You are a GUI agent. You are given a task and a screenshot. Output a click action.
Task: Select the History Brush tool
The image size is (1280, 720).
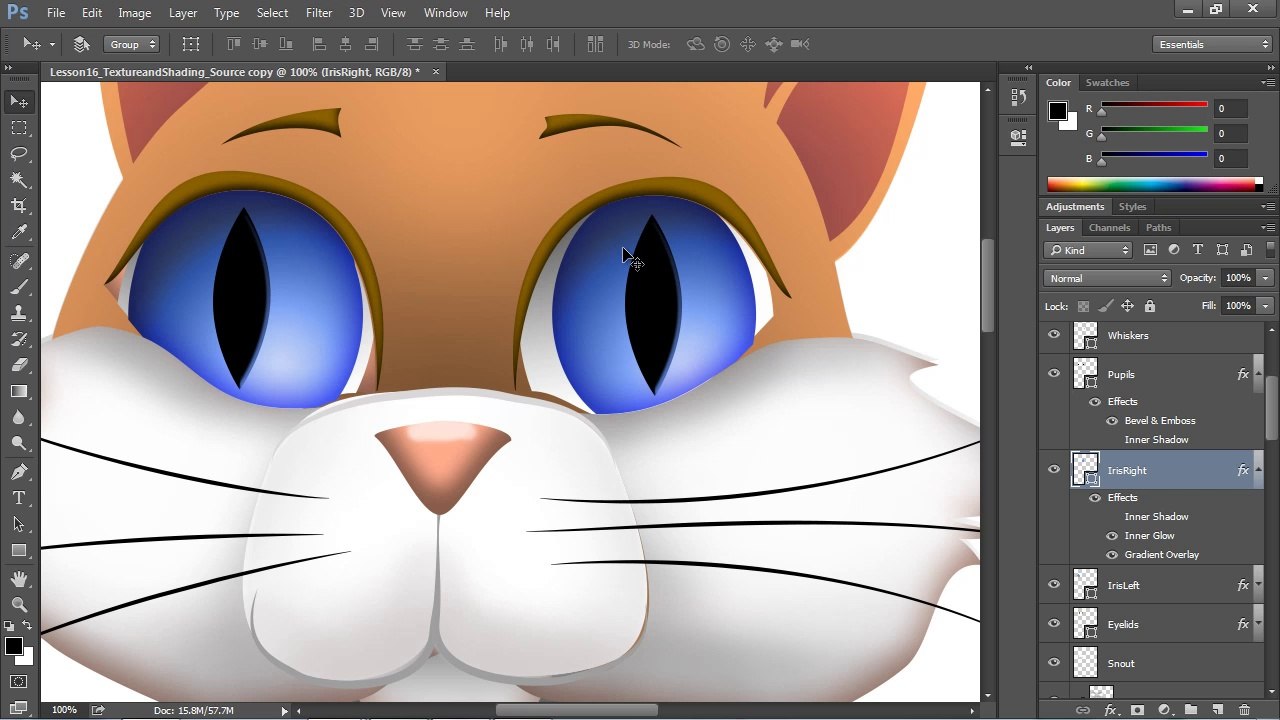coord(19,340)
